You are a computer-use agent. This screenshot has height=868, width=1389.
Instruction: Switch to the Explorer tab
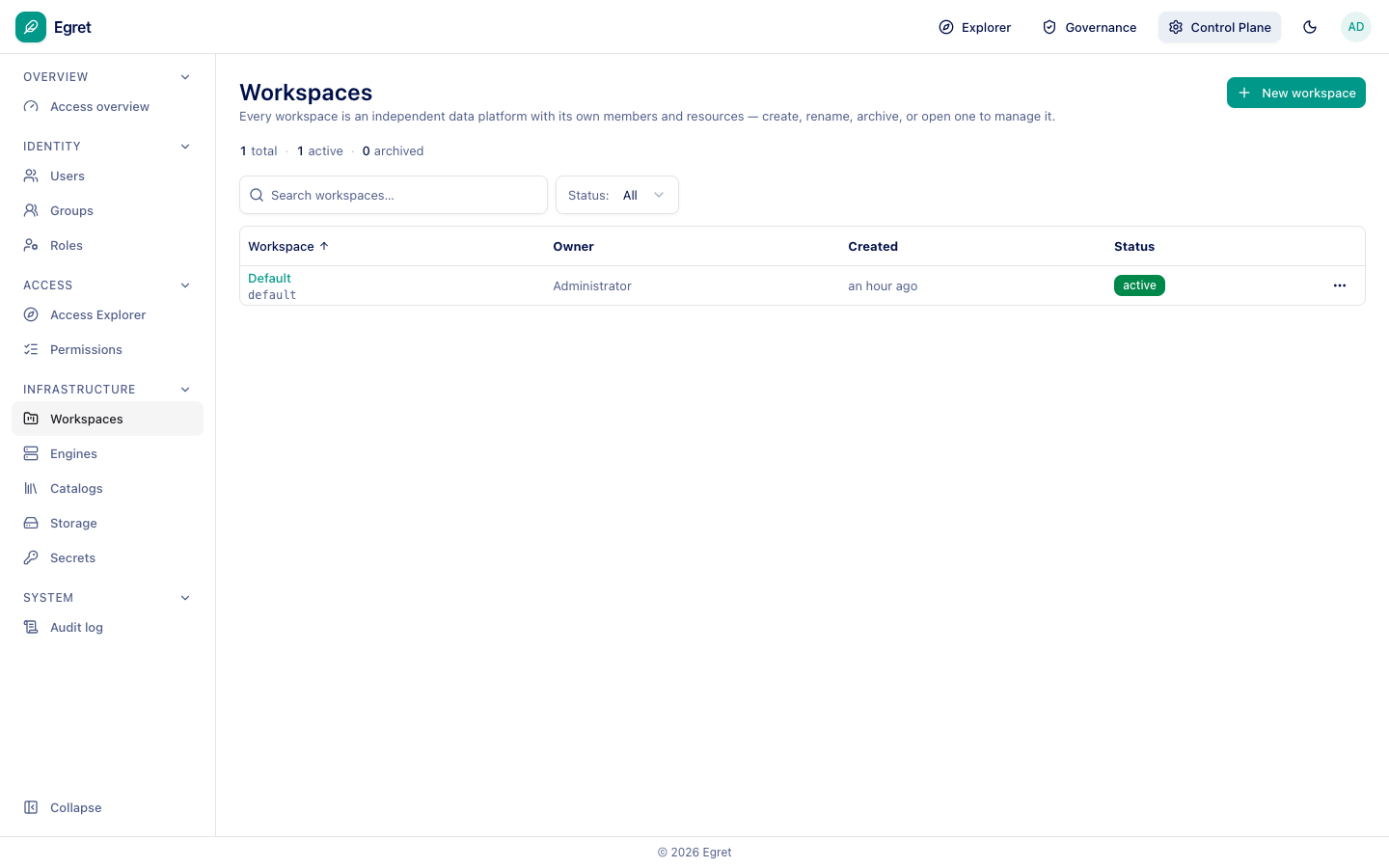(975, 27)
